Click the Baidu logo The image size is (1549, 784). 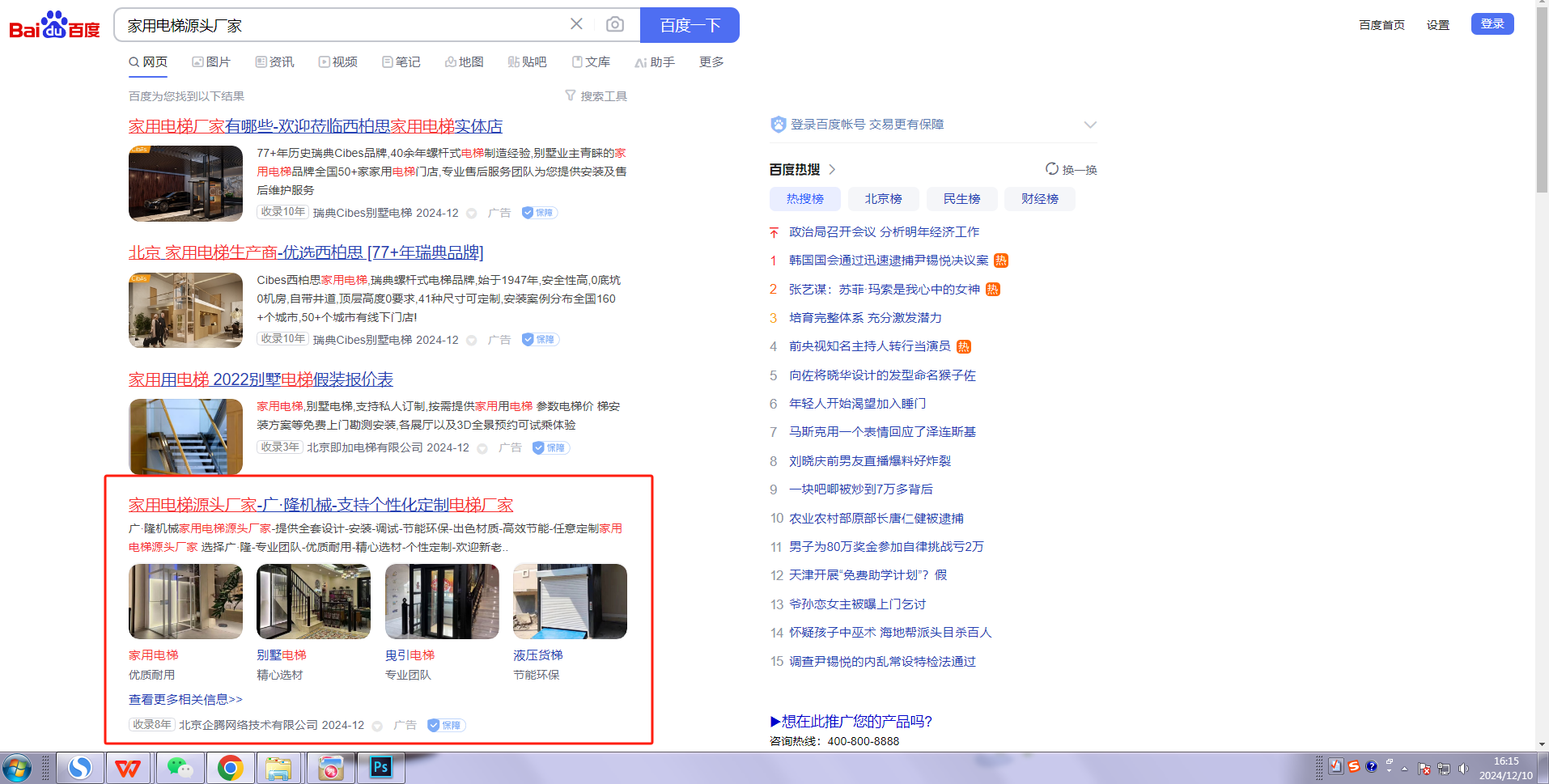point(54,26)
